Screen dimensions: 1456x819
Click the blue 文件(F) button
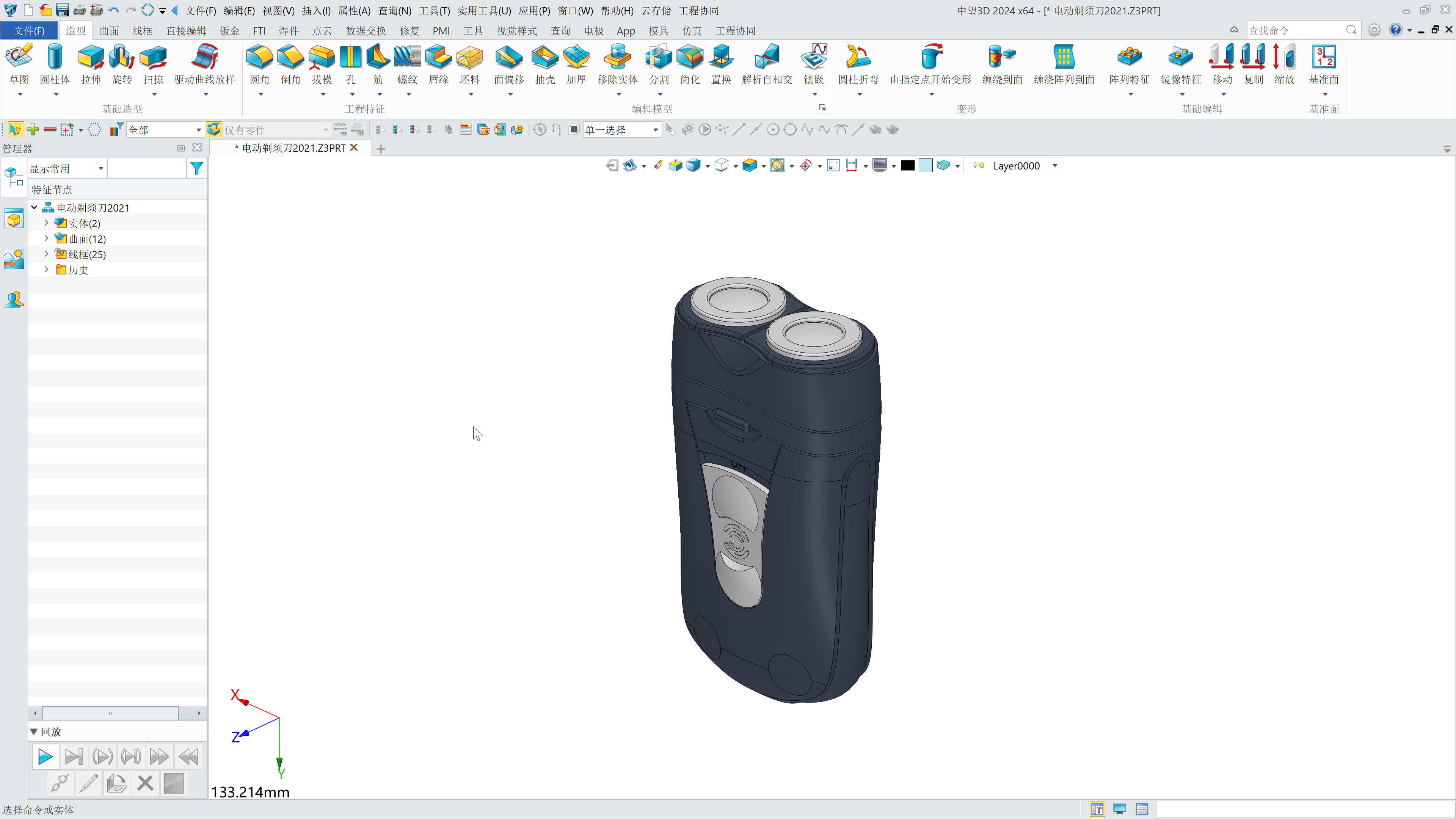point(30,30)
